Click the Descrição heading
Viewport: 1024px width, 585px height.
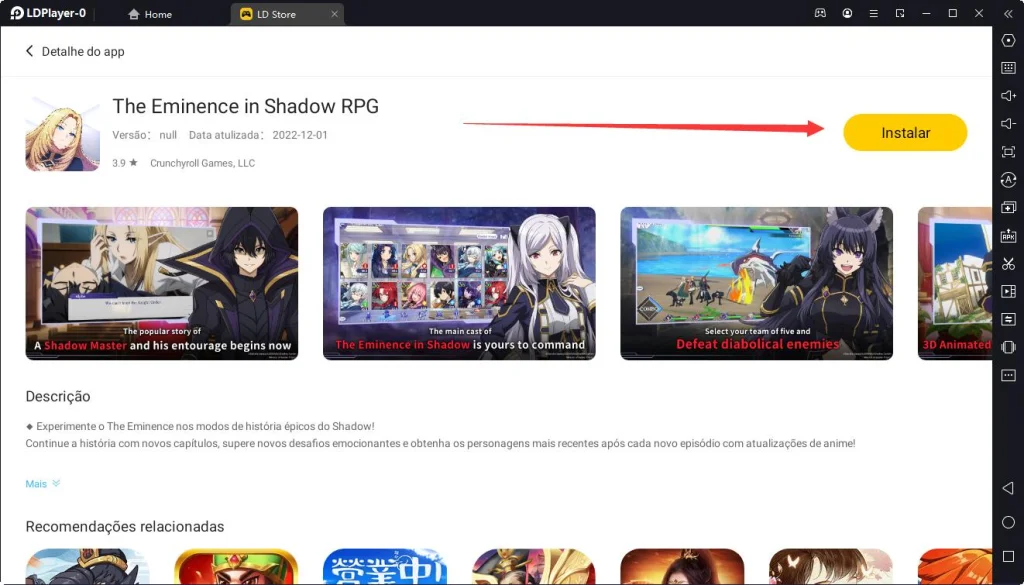tap(58, 396)
